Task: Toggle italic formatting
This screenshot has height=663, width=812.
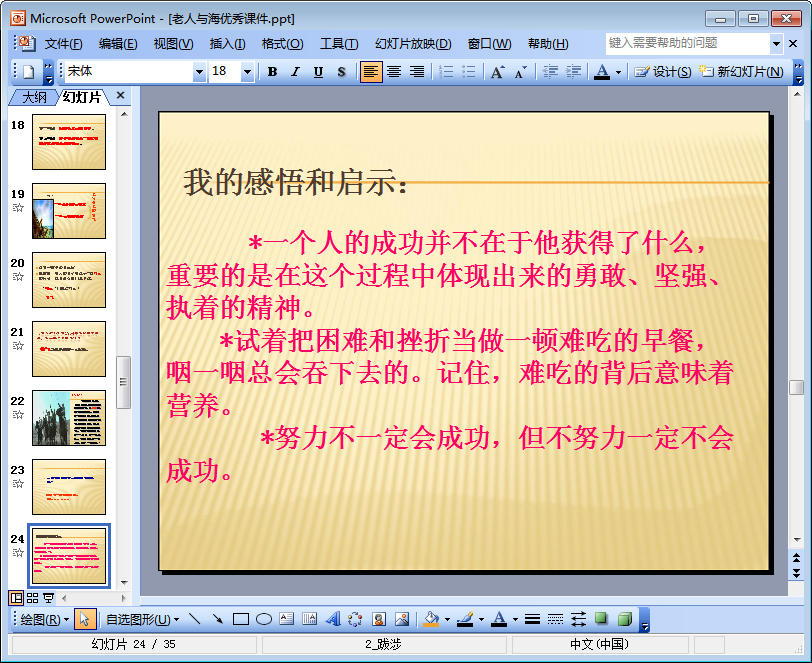Action: [295, 72]
